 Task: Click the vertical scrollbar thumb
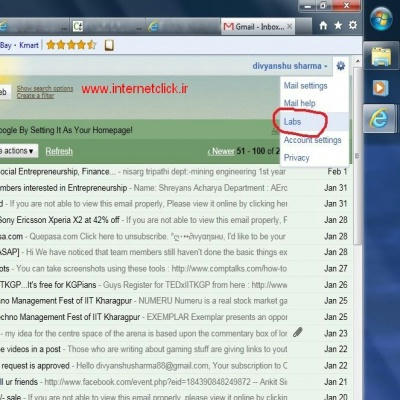click(357, 156)
